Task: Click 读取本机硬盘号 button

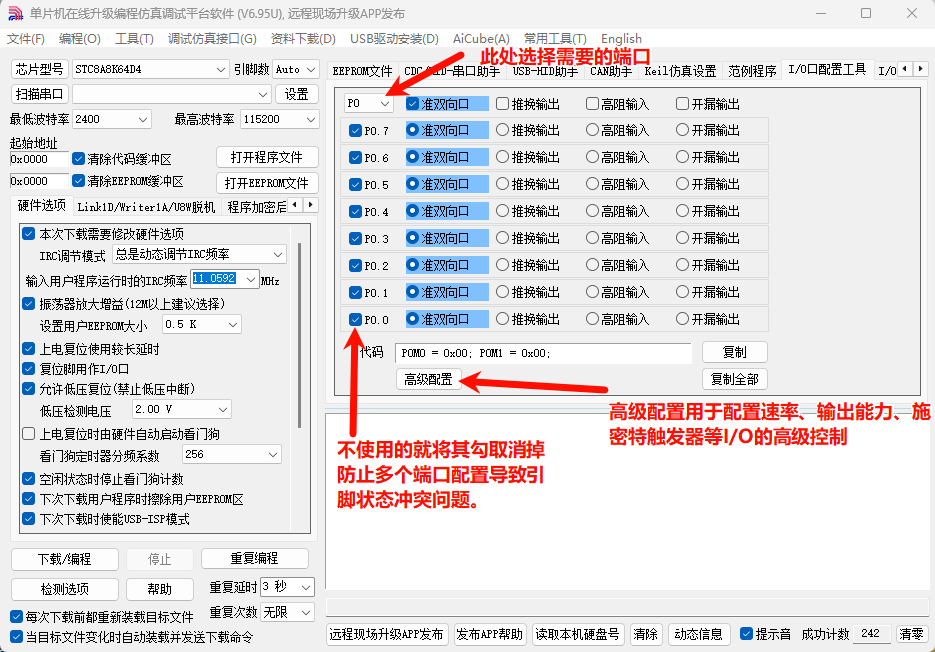Action: tap(577, 634)
